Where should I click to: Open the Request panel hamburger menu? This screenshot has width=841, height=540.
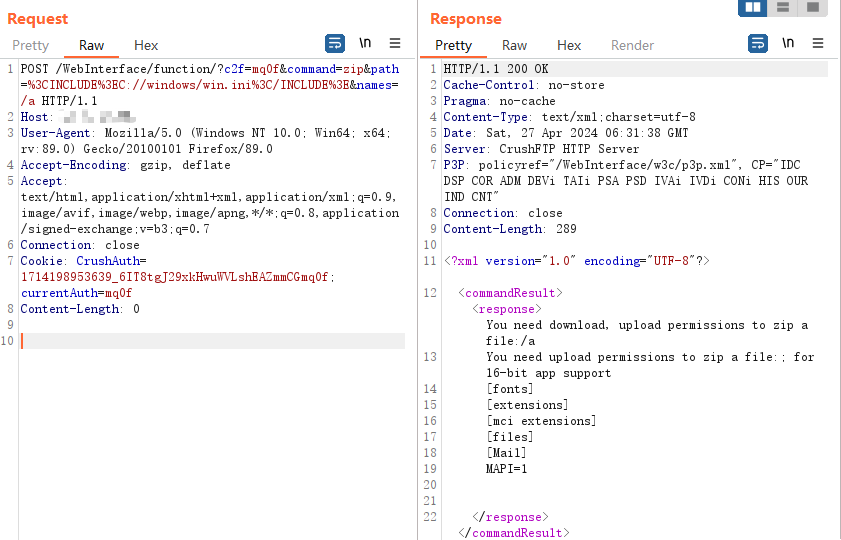pos(395,43)
